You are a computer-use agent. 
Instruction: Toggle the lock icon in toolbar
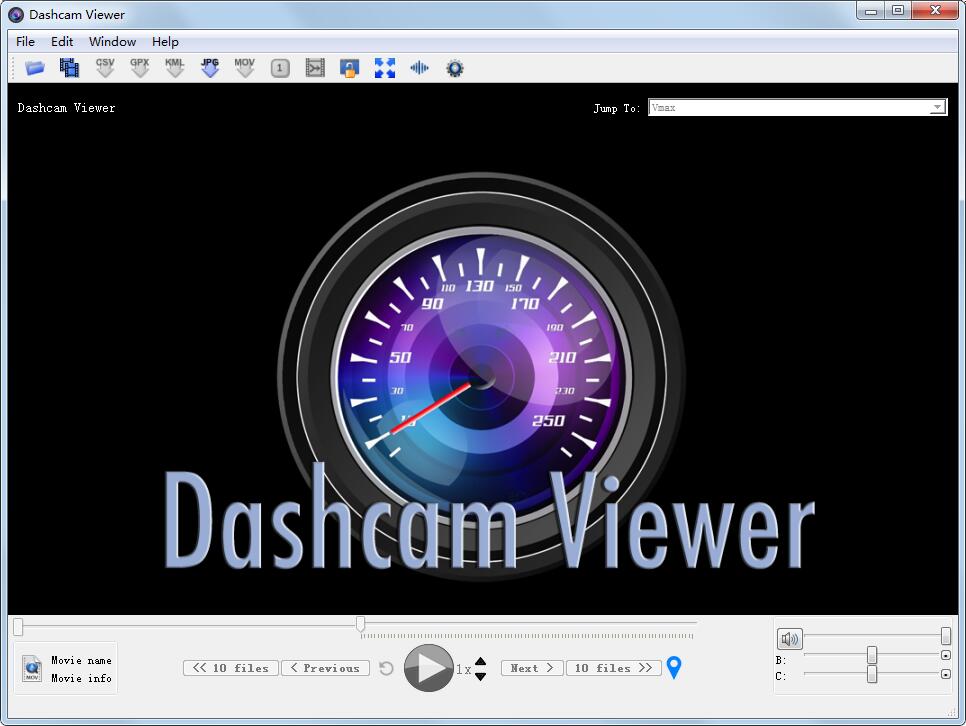coord(349,67)
